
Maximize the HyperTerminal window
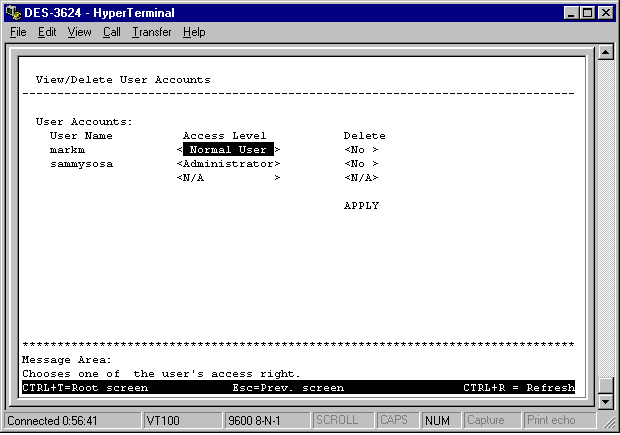point(585,11)
